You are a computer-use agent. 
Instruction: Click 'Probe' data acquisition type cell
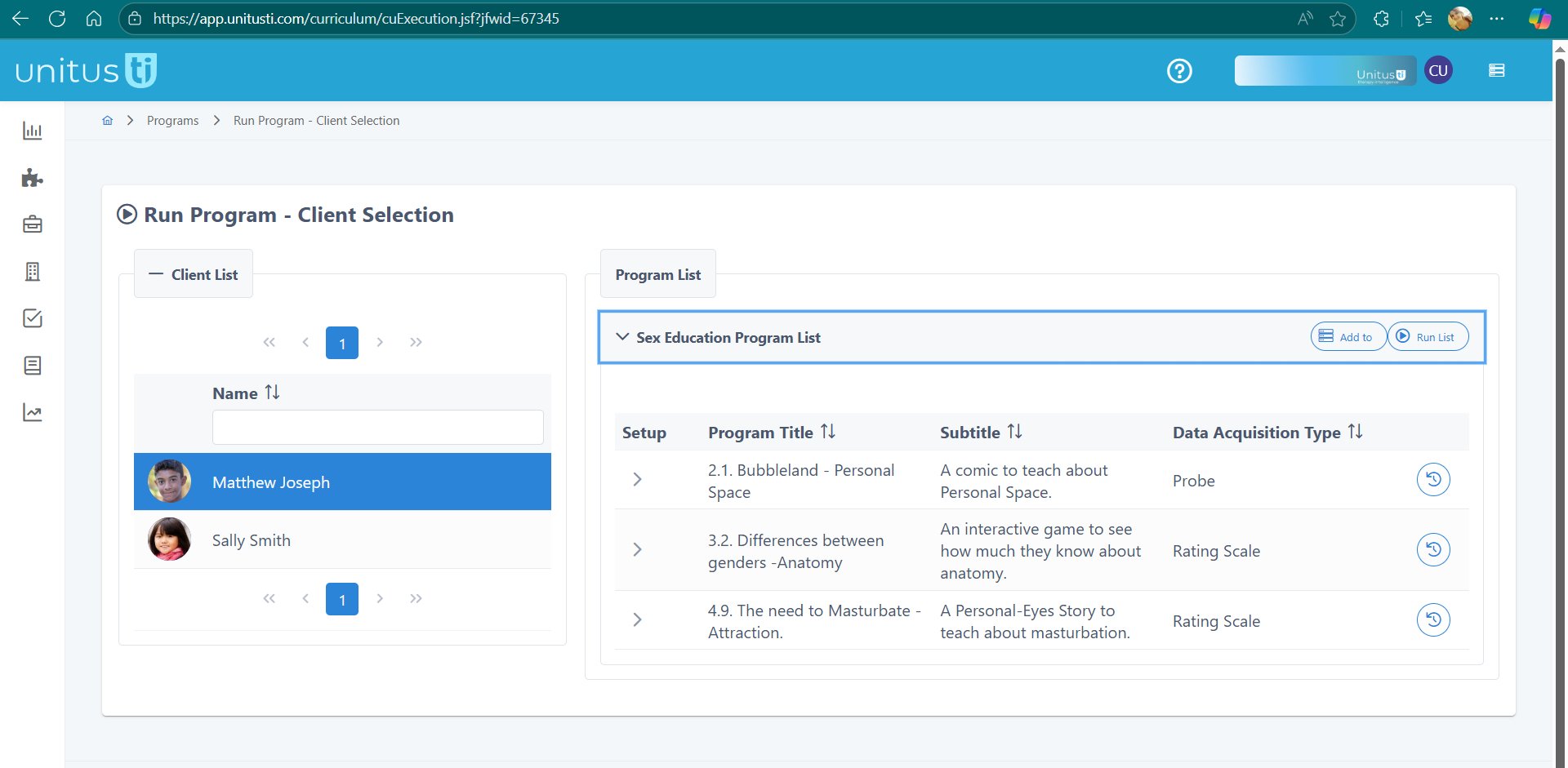(1194, 481)
